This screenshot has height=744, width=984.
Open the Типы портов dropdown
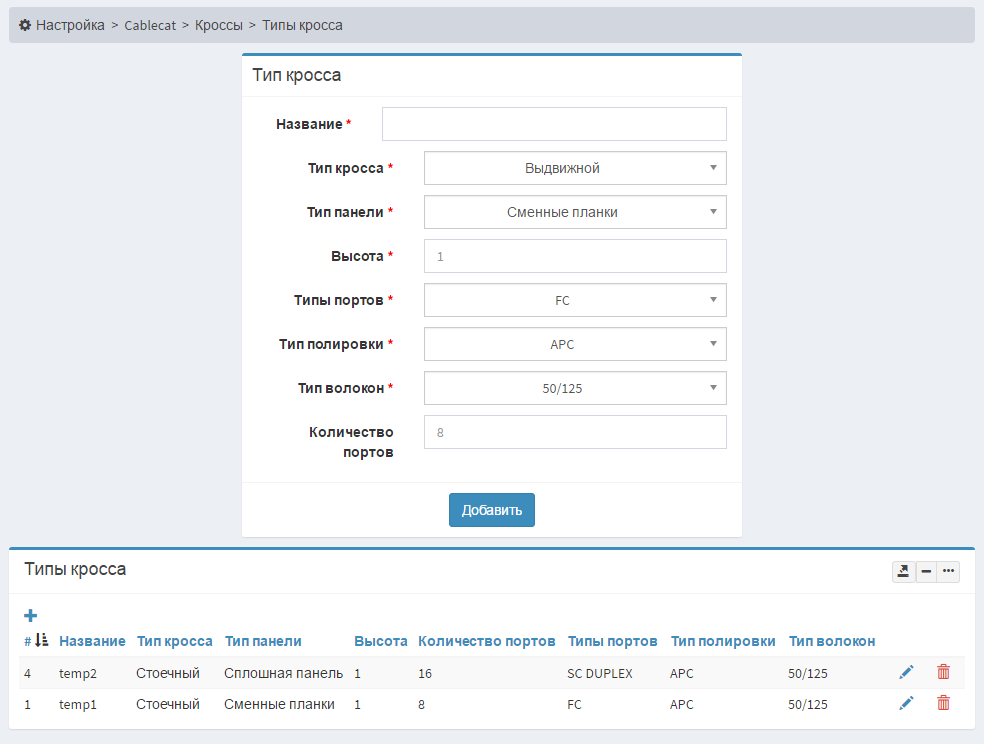coord(575,300)
